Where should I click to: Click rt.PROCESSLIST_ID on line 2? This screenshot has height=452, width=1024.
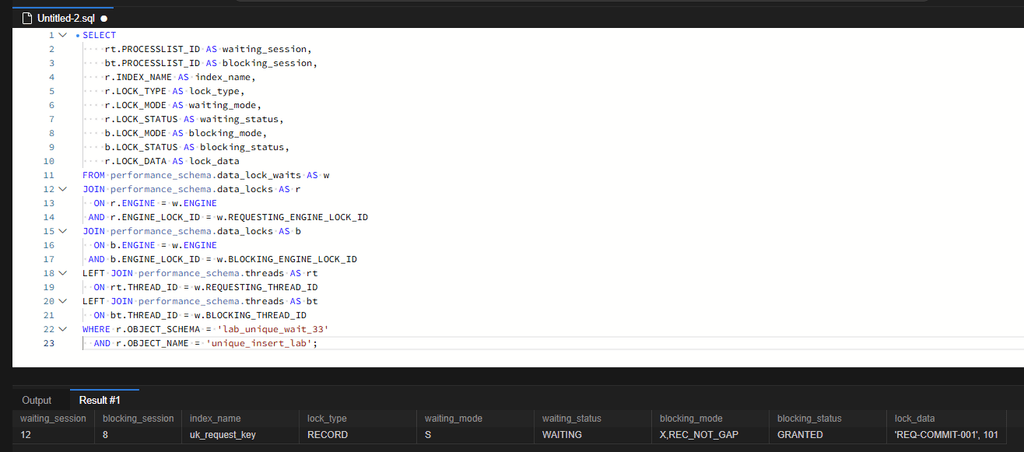pyautogui.click(x=152, y=49)
